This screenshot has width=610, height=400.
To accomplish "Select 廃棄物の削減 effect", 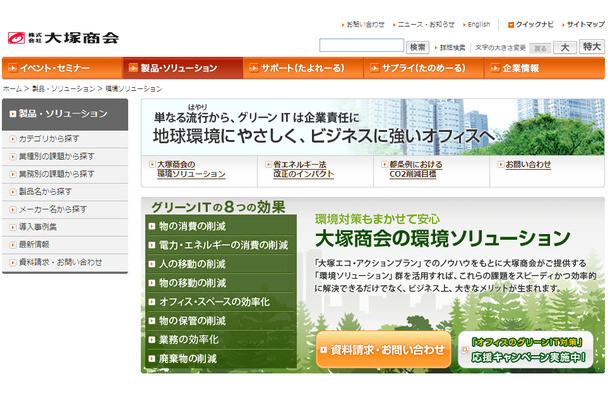I will pos(221,359).
